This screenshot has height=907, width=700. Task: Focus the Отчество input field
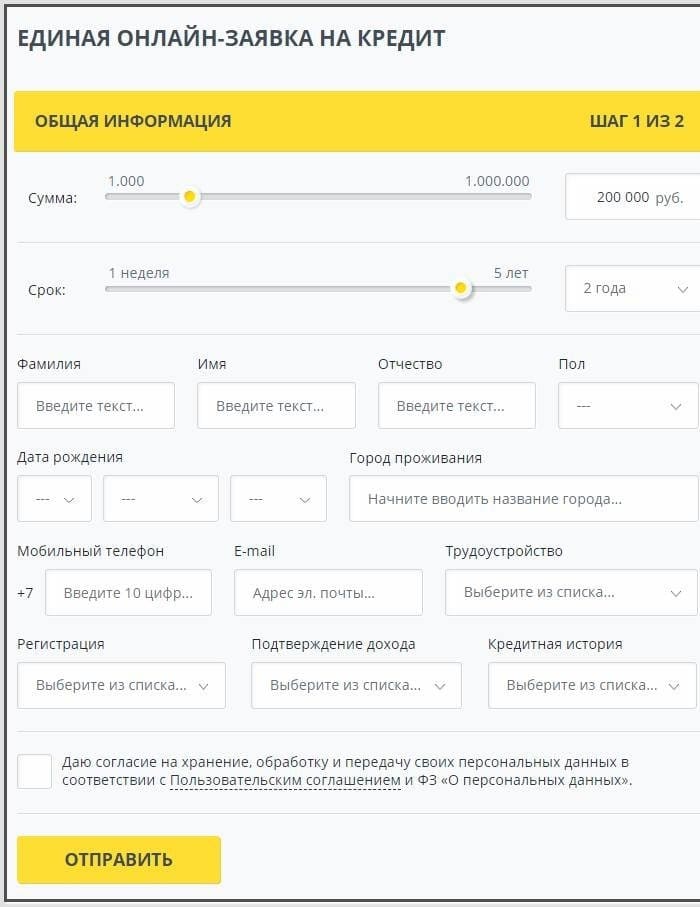pyautogui.click(x=456, y=406)
